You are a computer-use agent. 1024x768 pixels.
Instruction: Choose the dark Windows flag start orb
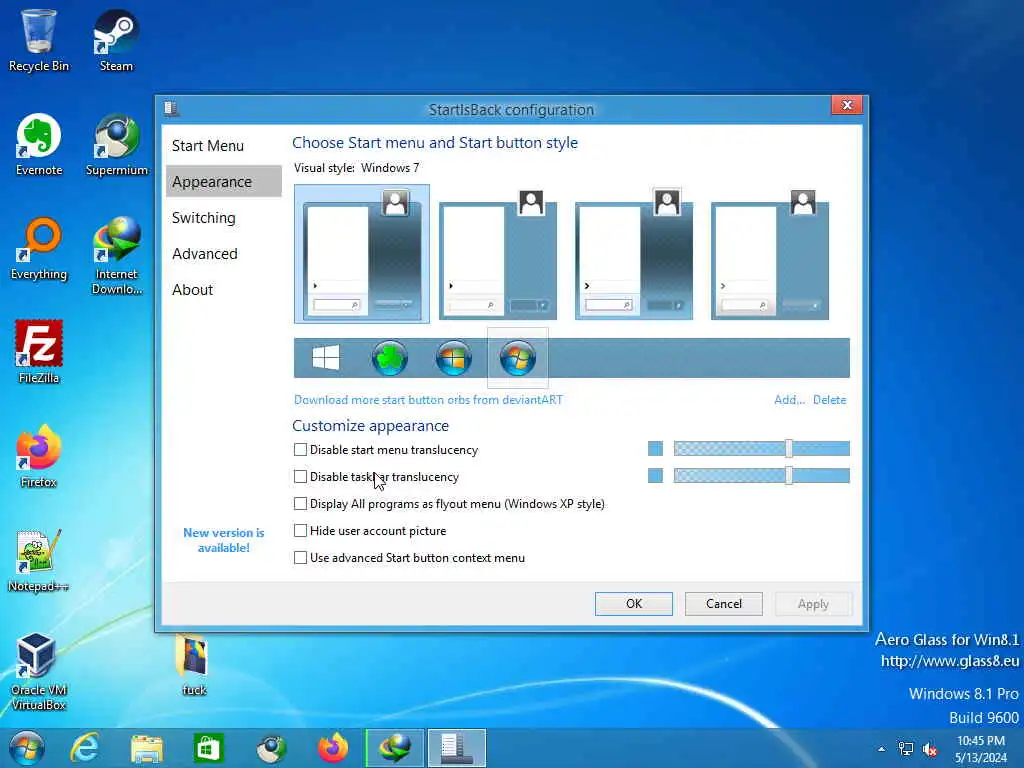point(454,358)
